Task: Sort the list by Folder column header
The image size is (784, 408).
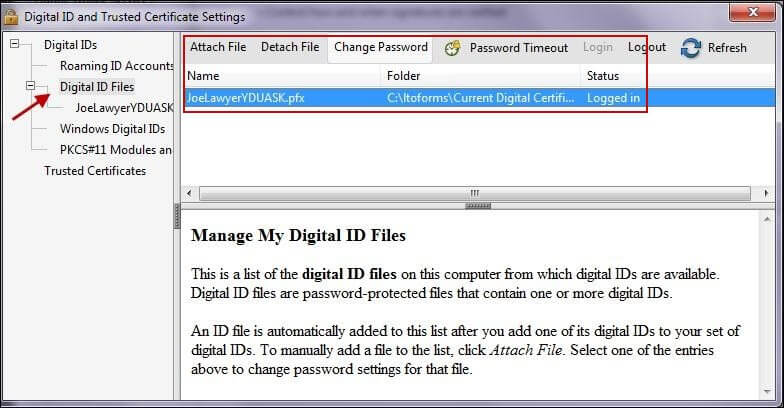Action: click(x=480, y=76)
